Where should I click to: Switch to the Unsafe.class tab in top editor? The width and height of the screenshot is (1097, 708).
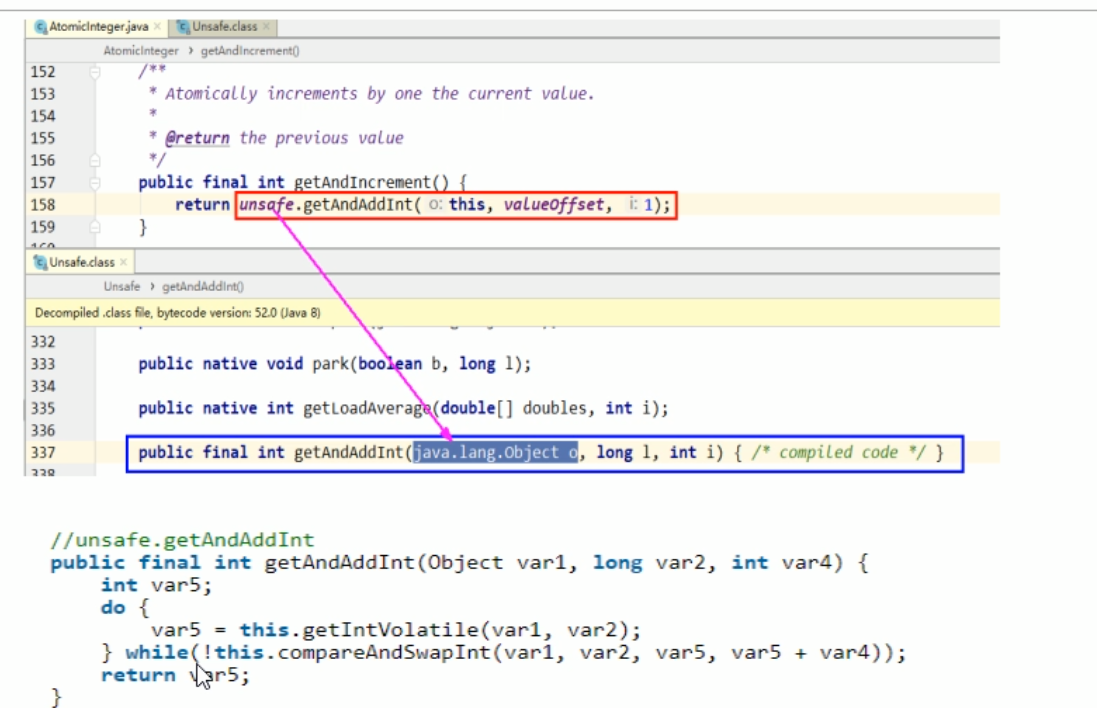coord(224,27)
